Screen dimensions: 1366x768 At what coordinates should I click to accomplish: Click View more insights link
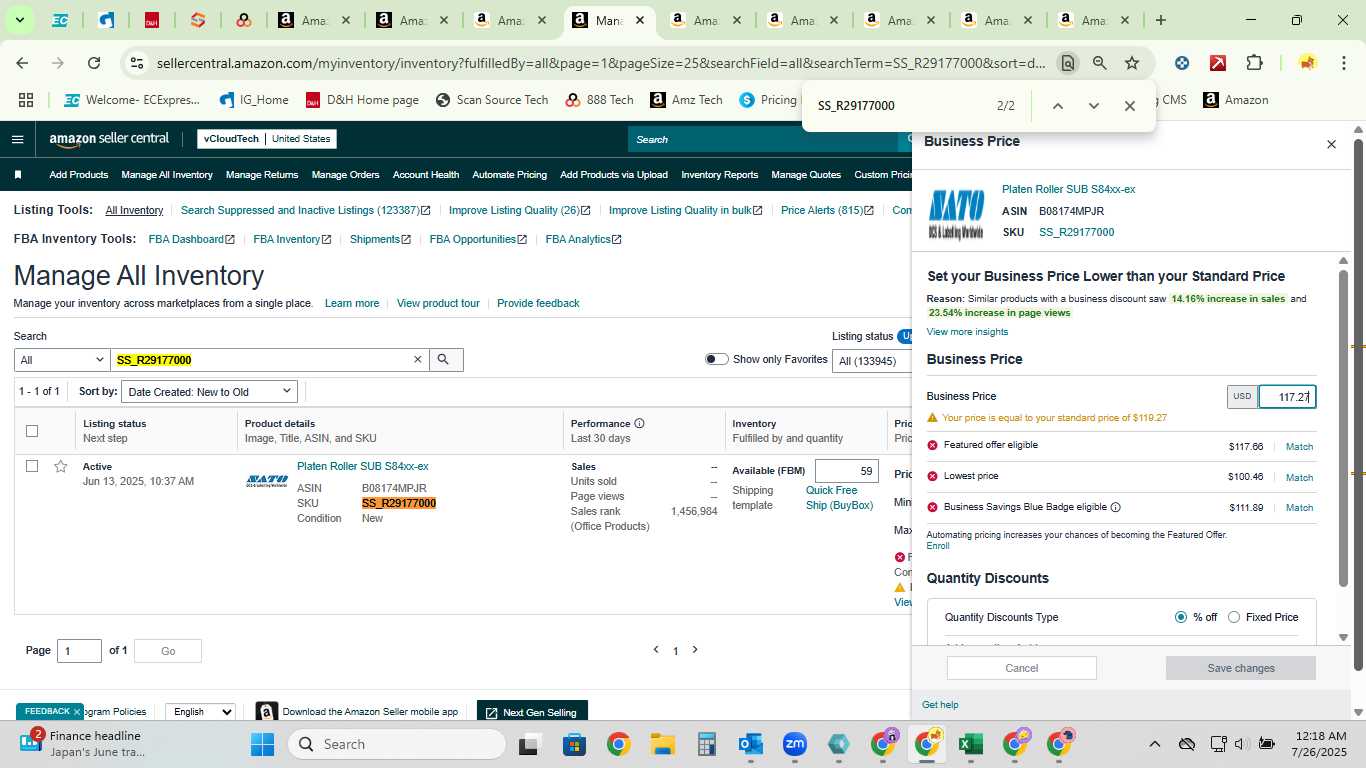pos(967,332)
